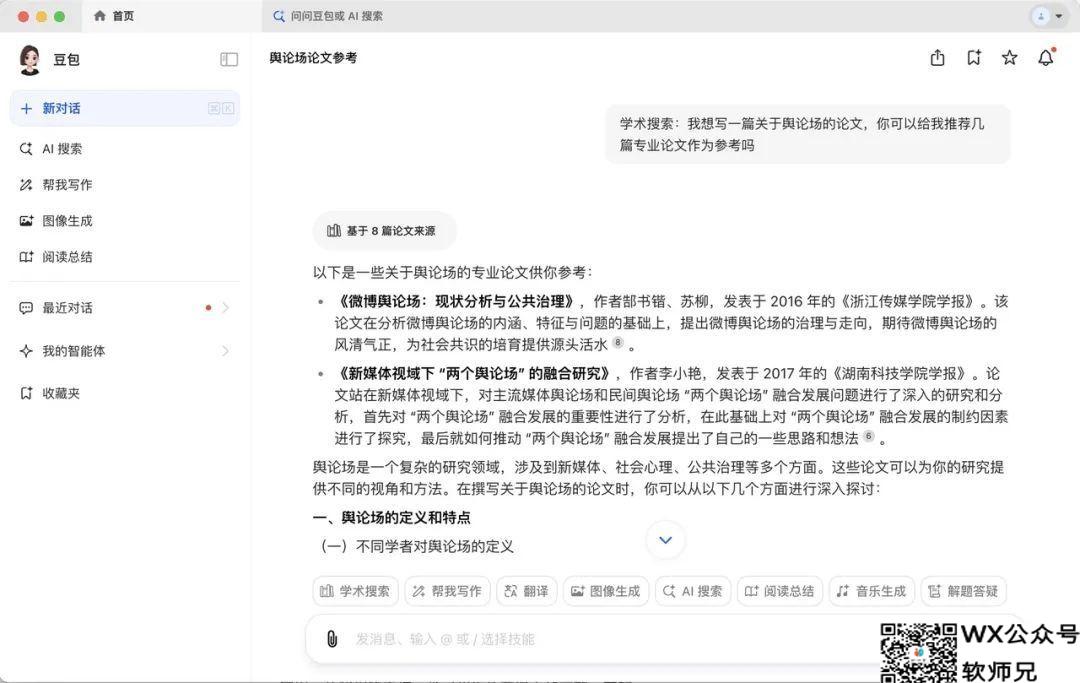Click the house icon on 首页 tab
This screenshot has width=1080, height=683.
click(x=100, y=16)
